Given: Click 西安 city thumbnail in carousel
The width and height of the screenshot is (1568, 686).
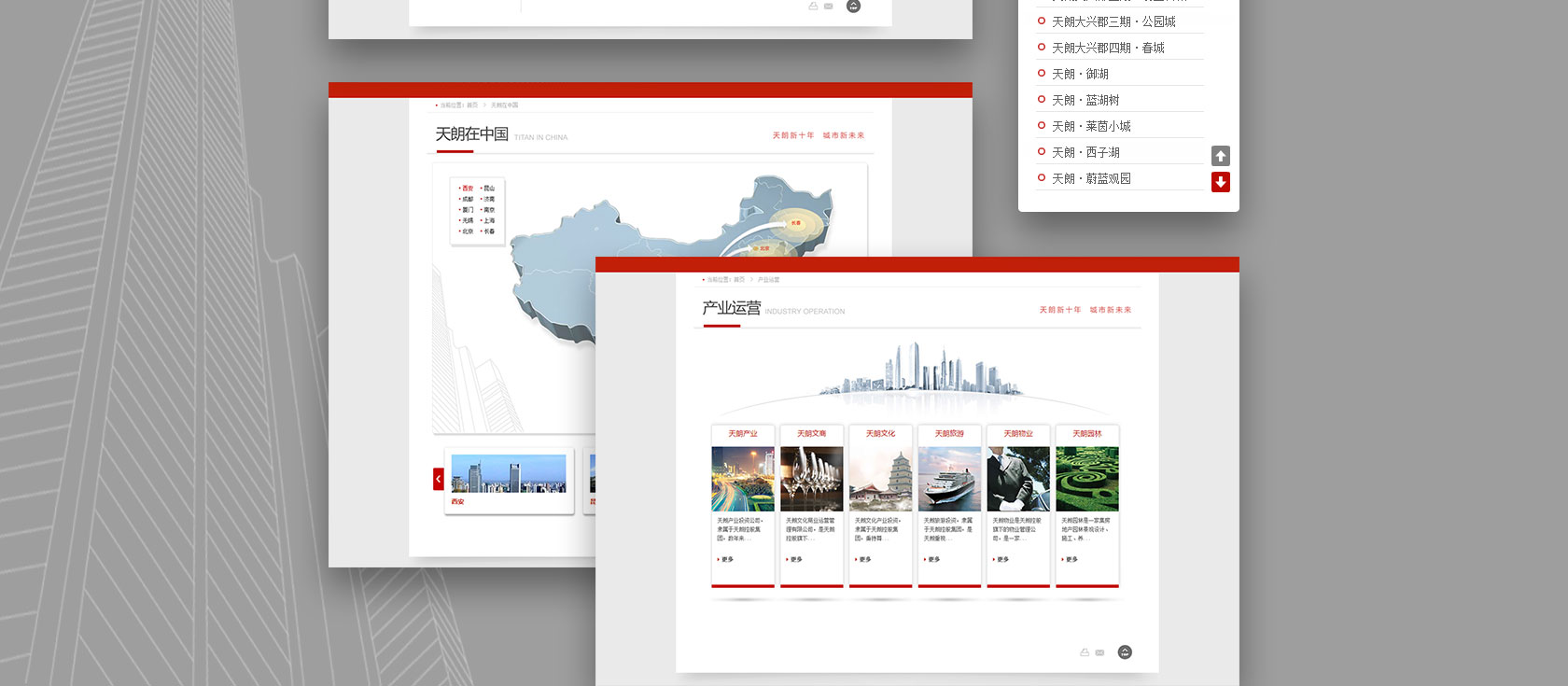Looking at the screenshot, I should coord(509,474).
